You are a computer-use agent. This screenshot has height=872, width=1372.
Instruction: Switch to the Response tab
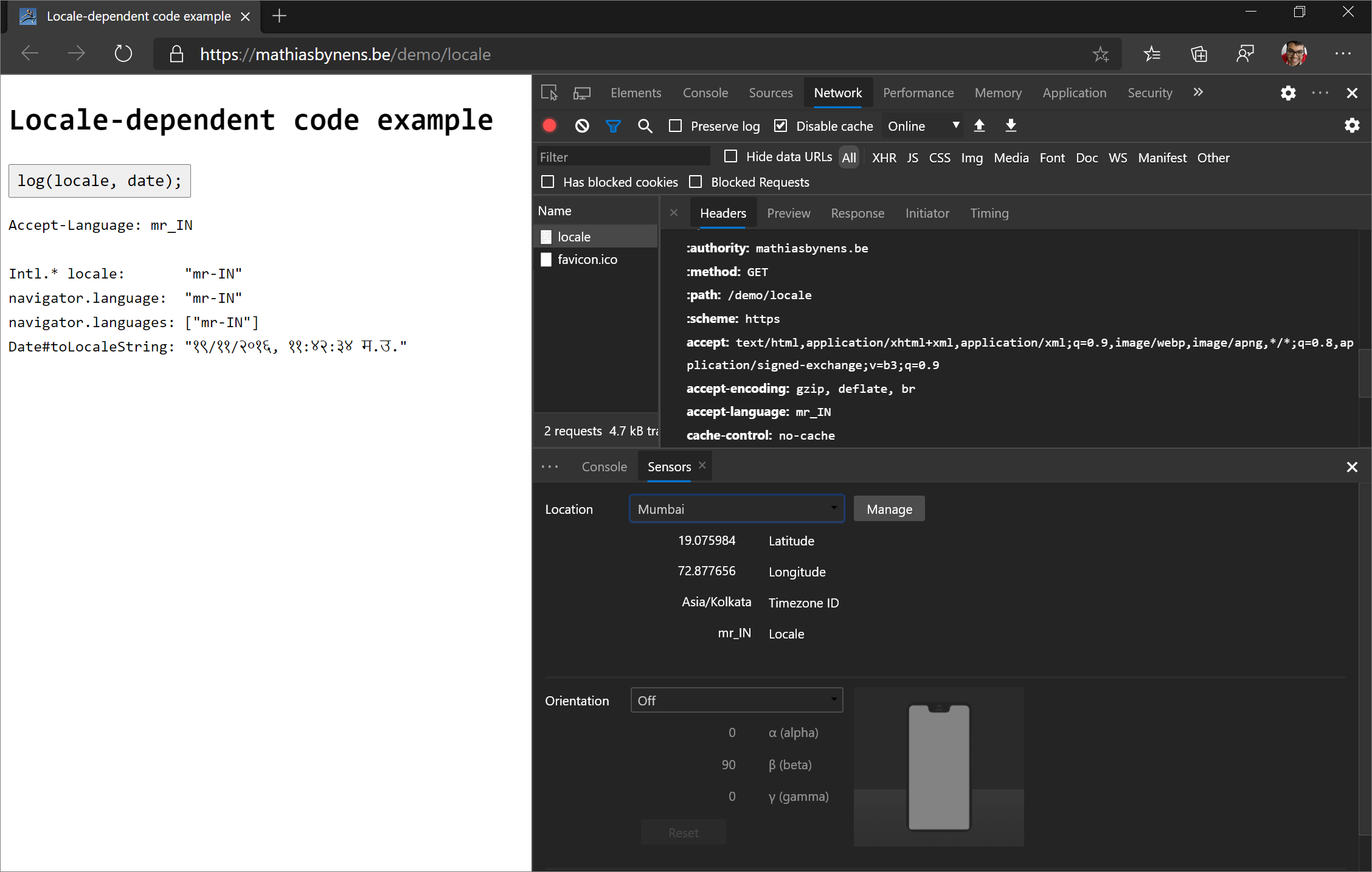click(x=857, y=213)
